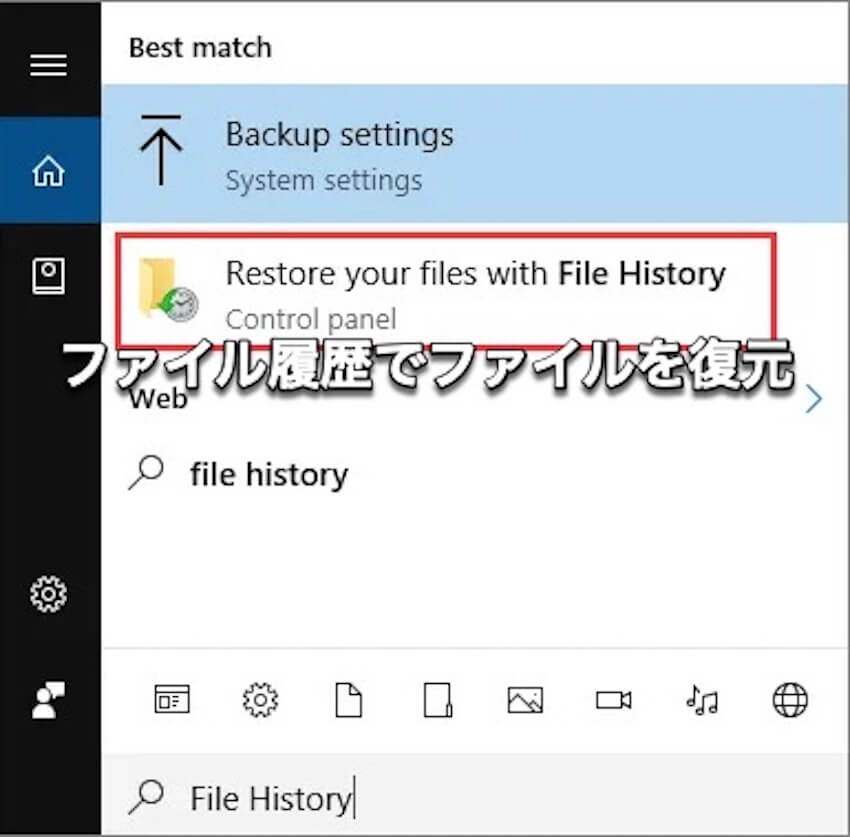Open the Feedback icon in sidebar

coord(49,700)
